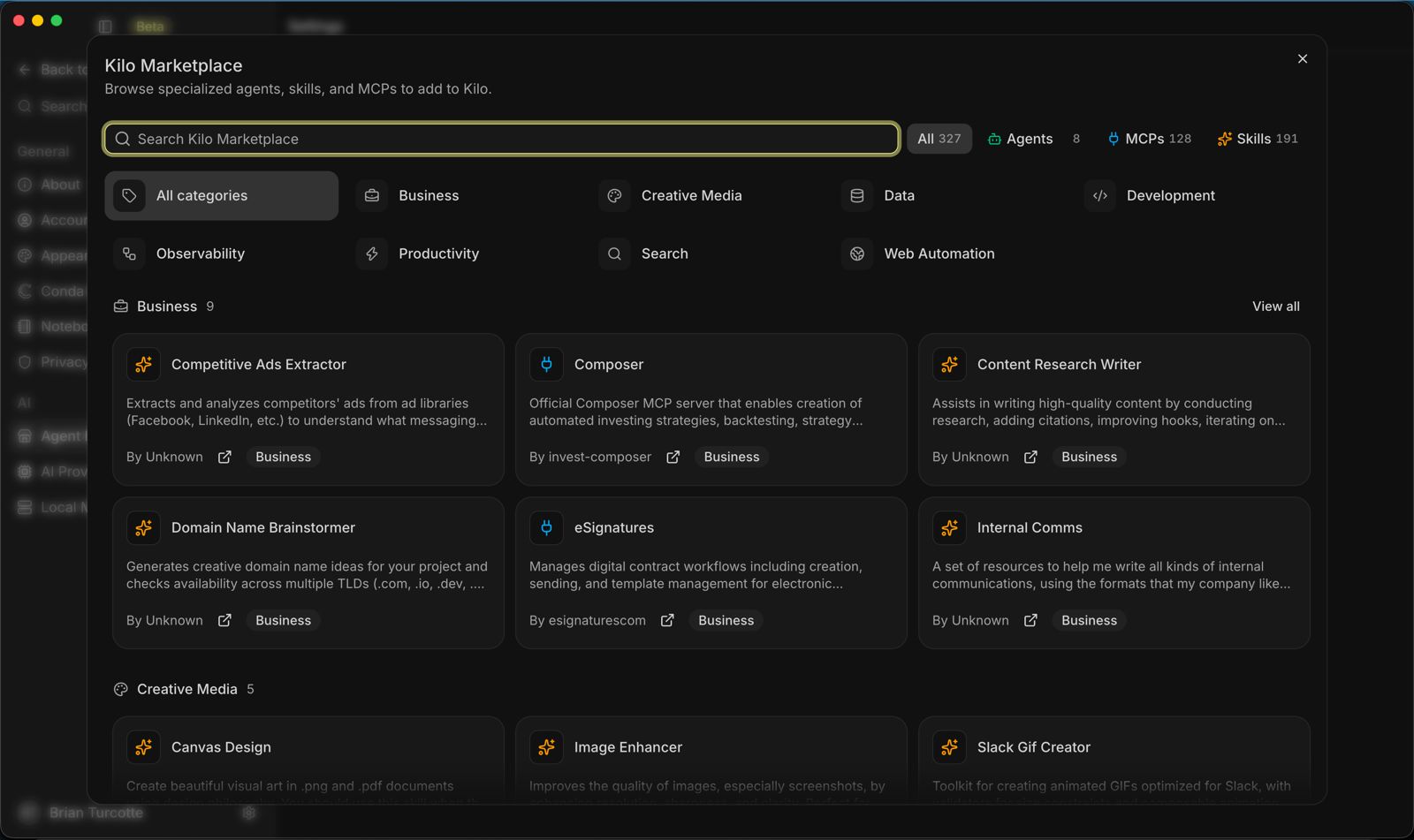Image resolution: width=1414 pixels, height=840 pixels.
Task: Click the Competitive Ads Extractor skill icon
Action: [143, 364]
